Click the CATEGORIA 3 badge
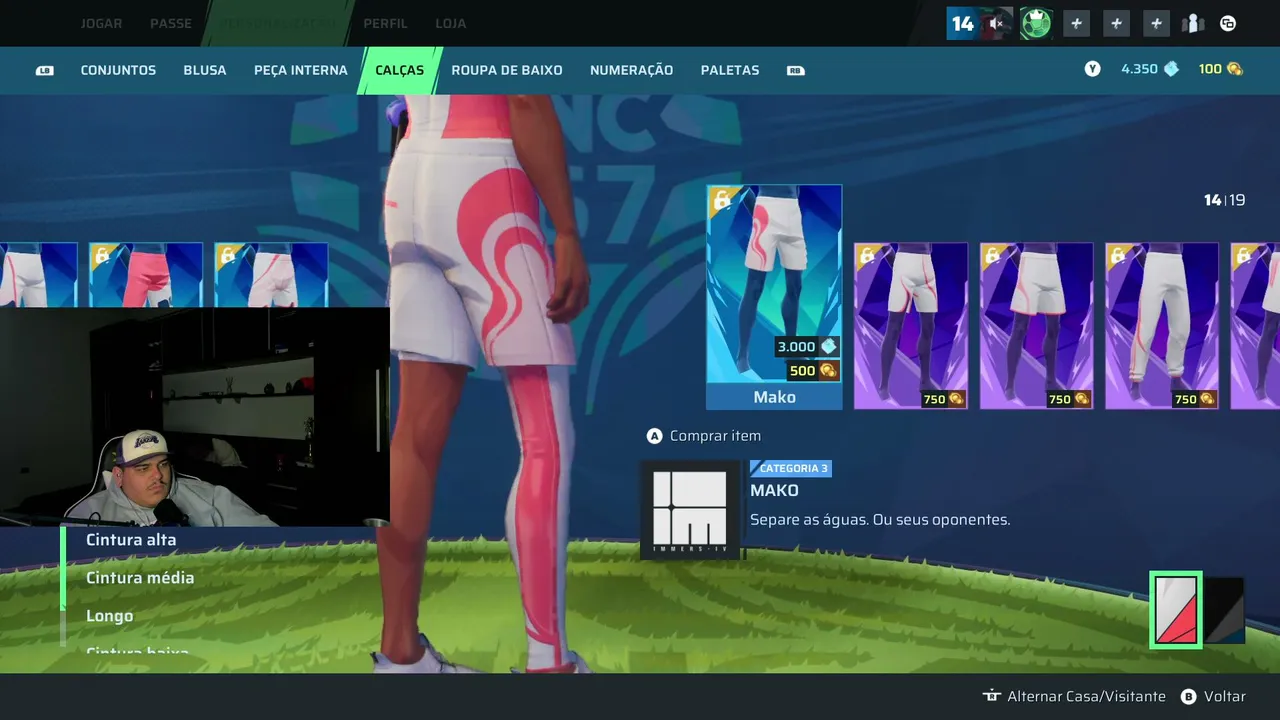Image resolution: width=1280 pixels, height=720 pixels. click(x=791, y=468)
